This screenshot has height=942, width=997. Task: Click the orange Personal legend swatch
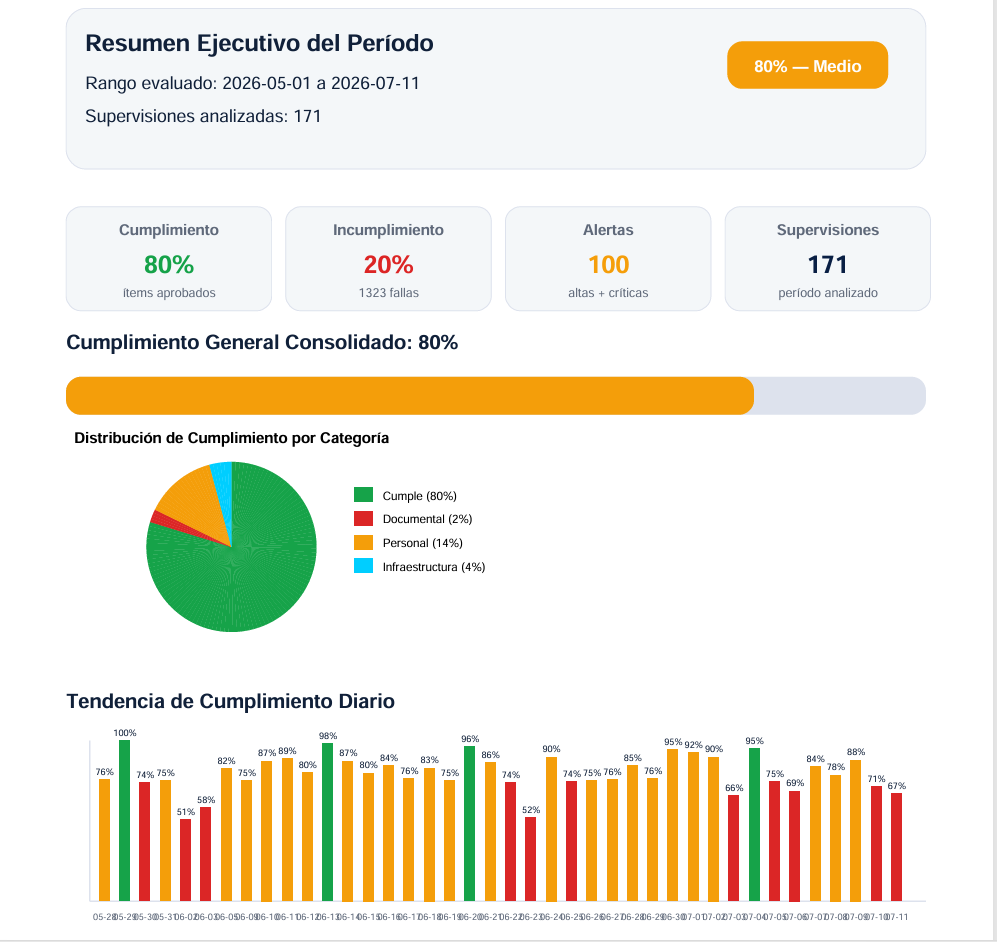[363, 542]
